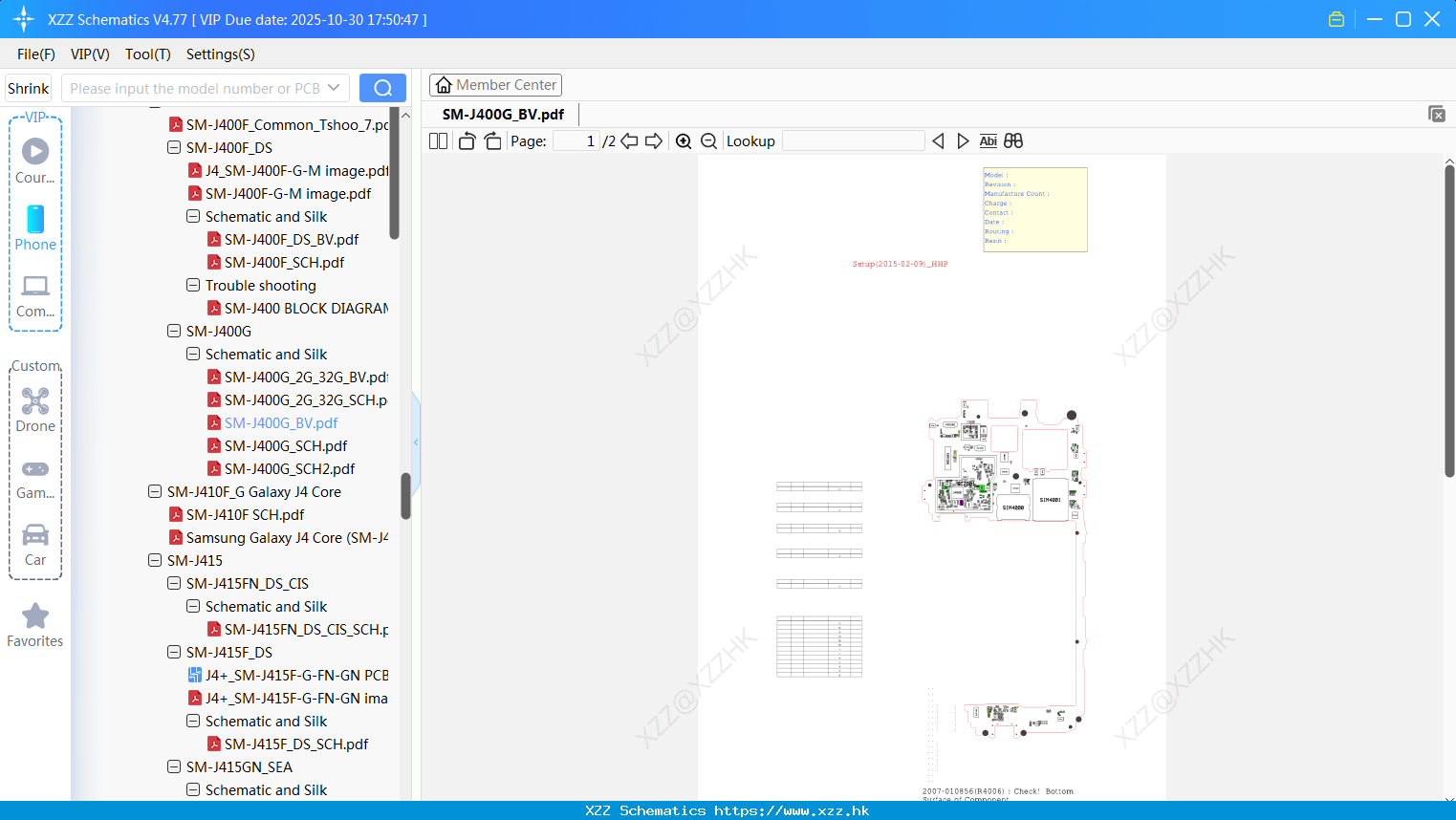The width and height of the screenshot is (1456, 820).
Task: Collapse the SM-J415FN_DS_CIS folder
Action: coord(174,583)
